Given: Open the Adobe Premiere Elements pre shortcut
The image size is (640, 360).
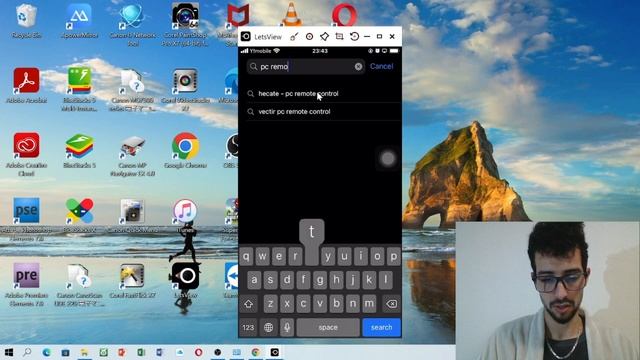Looking at the screenshot, I should (x=27, y=284).
